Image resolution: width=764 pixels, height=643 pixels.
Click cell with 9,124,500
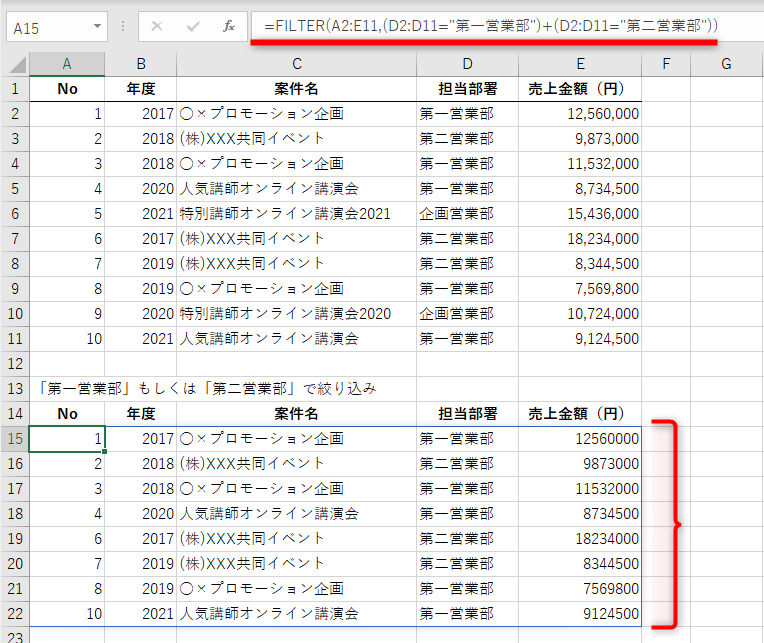(x=580, y=339)
